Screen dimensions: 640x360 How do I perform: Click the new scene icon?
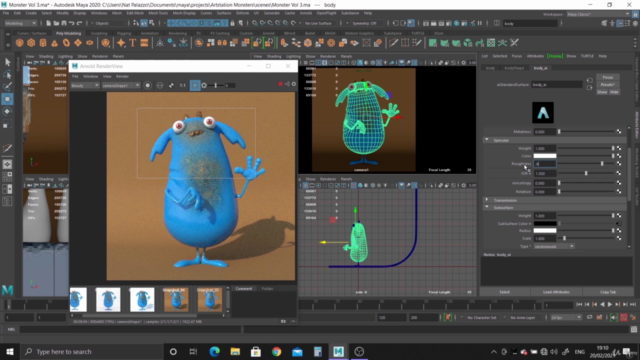click(48, 23)
